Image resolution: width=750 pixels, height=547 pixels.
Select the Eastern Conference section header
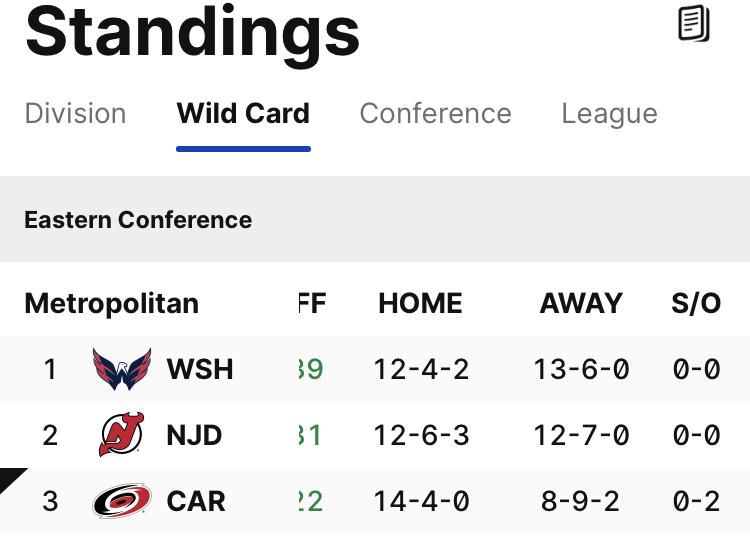click(x=138, y=220)
